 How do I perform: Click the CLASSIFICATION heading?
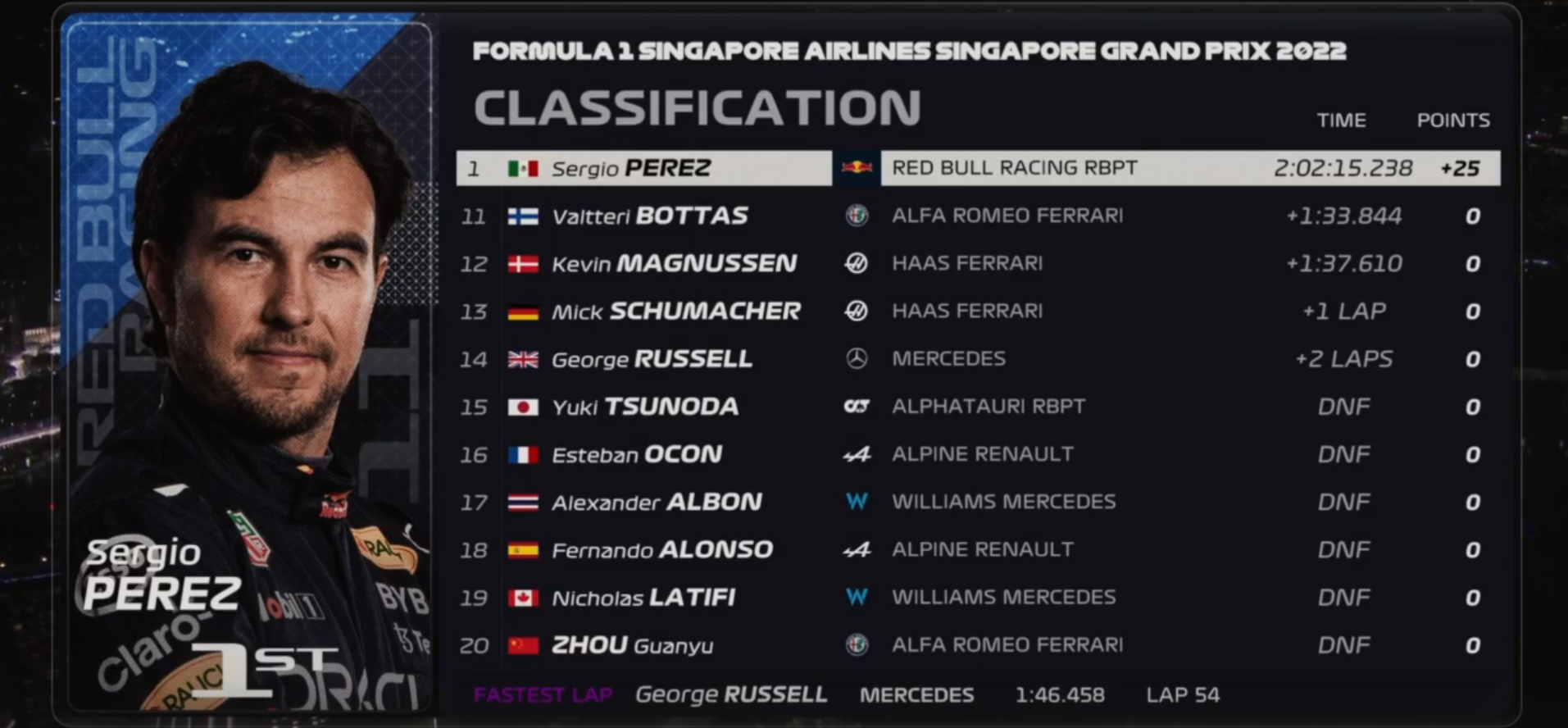(698, 107)
